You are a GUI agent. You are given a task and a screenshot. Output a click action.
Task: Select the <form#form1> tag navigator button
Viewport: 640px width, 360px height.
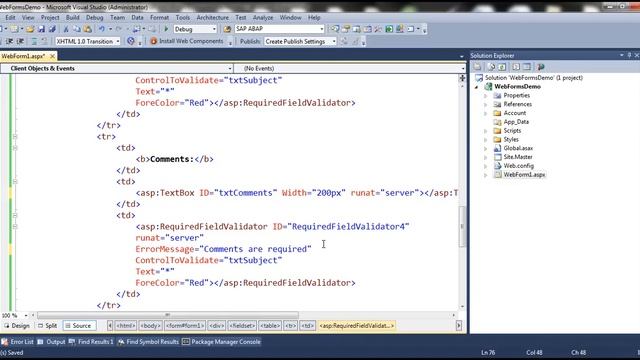pos(185,326)
